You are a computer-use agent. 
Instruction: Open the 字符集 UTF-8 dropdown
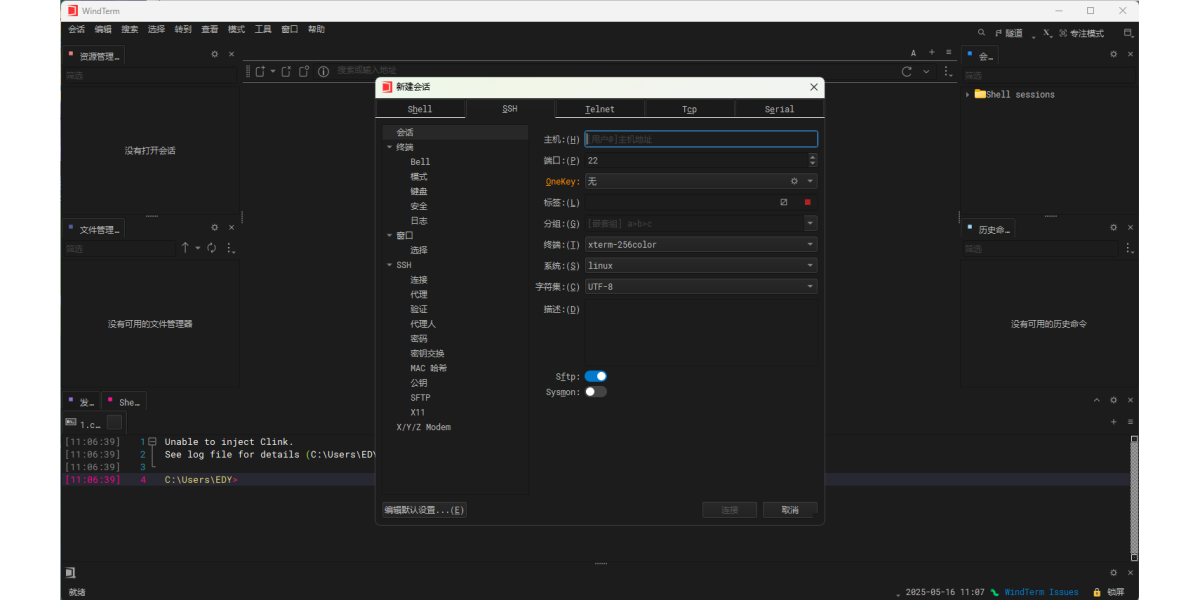(700, 287)
